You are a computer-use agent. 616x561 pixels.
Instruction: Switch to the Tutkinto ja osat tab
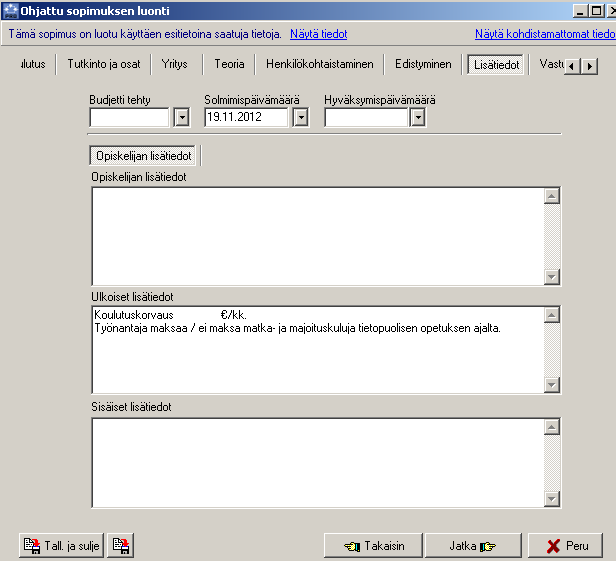[104, 64]
